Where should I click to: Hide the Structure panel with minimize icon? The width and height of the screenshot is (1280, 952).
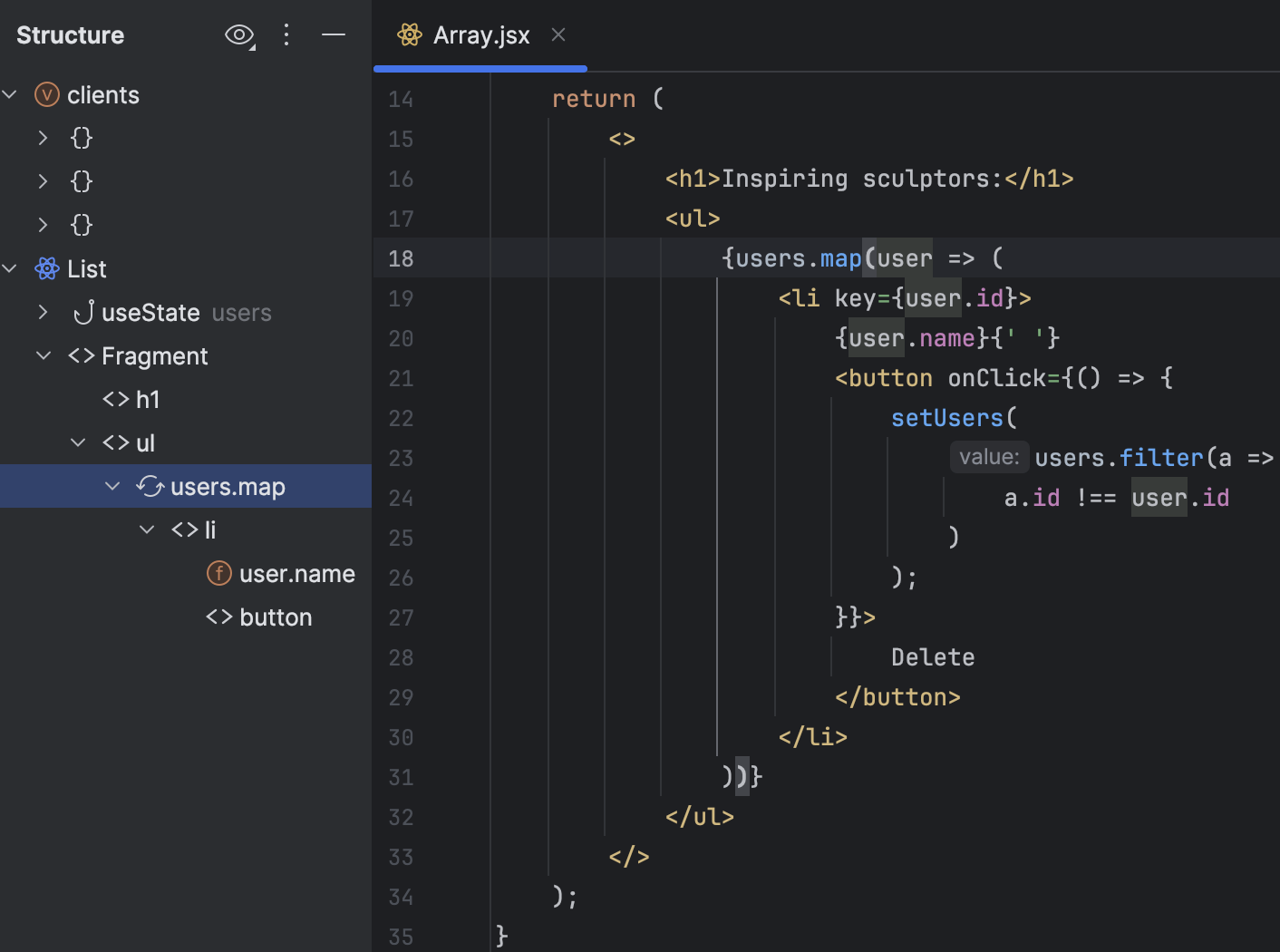(x=334, y=35)
